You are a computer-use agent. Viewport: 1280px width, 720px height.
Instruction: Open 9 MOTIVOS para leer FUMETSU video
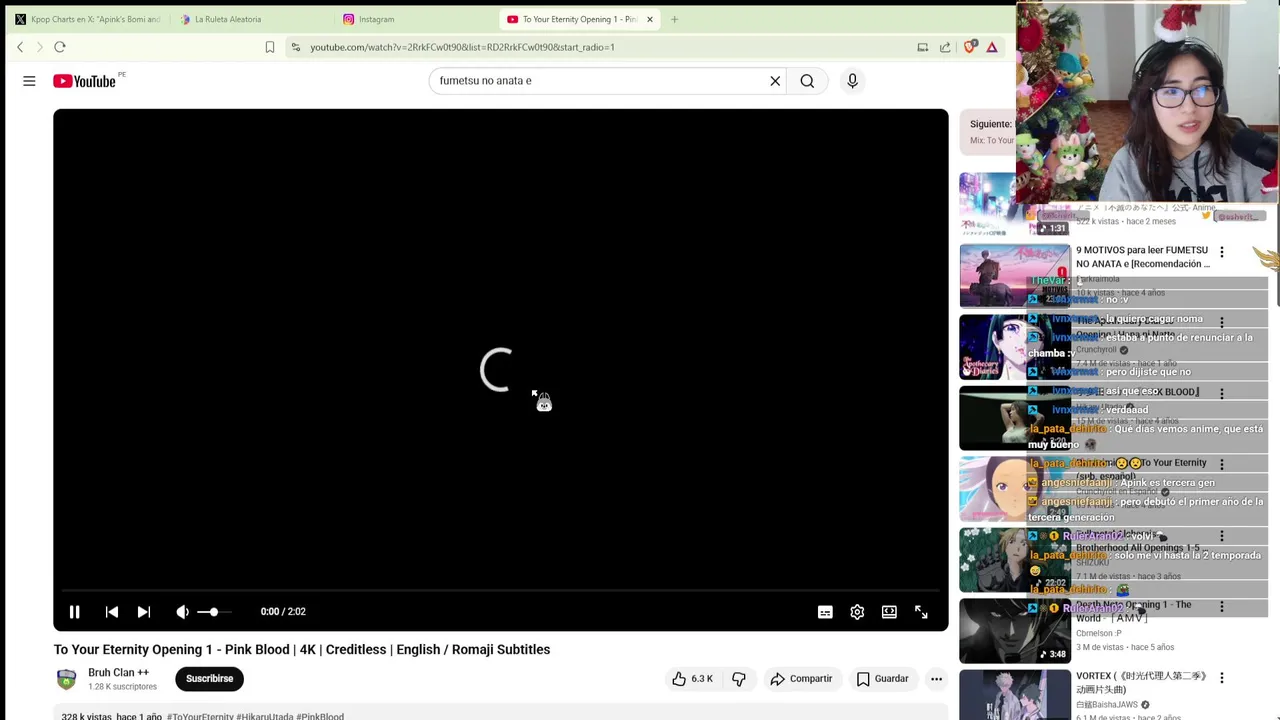click(x=1143, y=257)
